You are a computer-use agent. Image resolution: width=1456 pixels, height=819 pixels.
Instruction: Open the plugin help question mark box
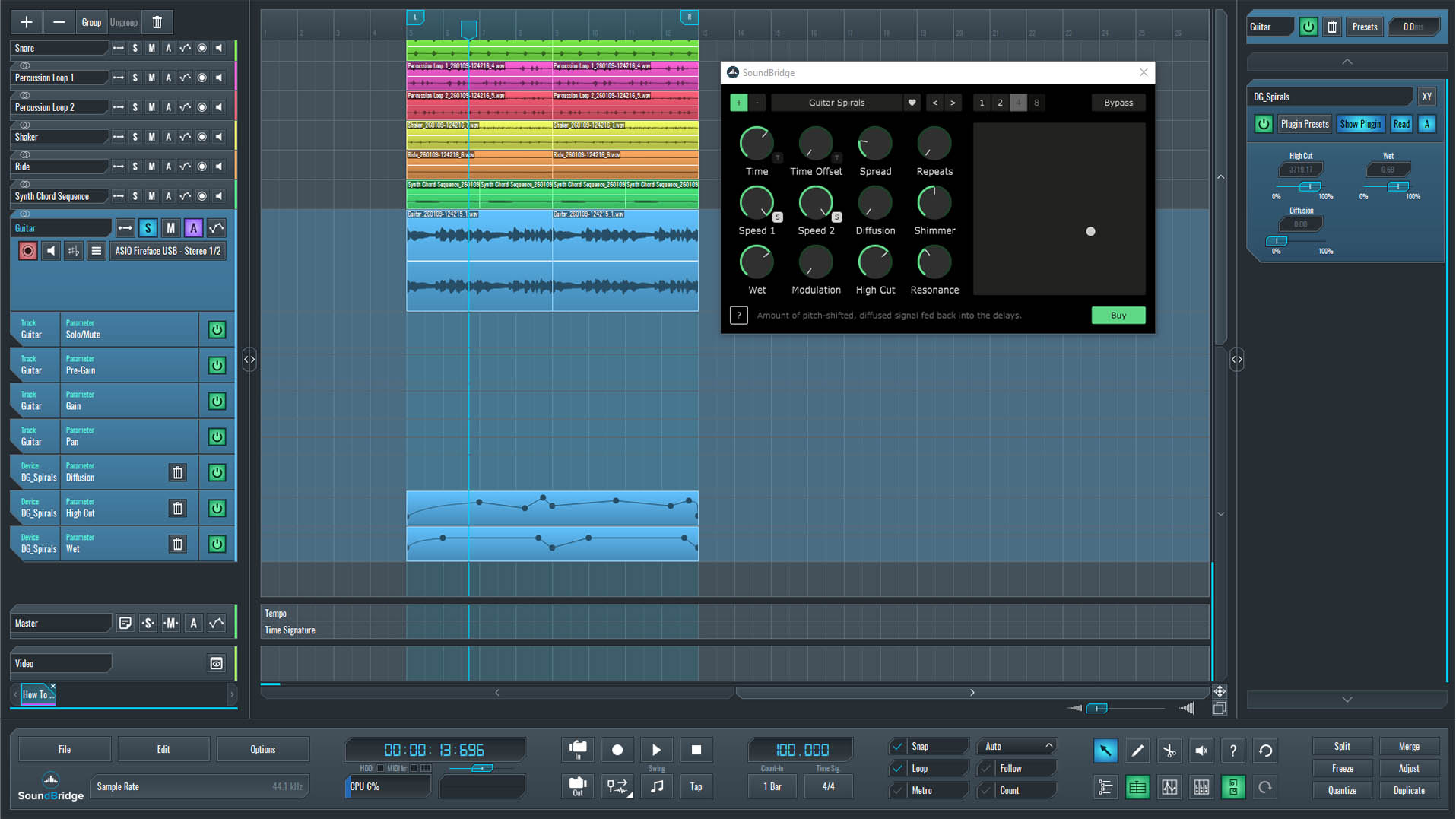pos(738,316)
